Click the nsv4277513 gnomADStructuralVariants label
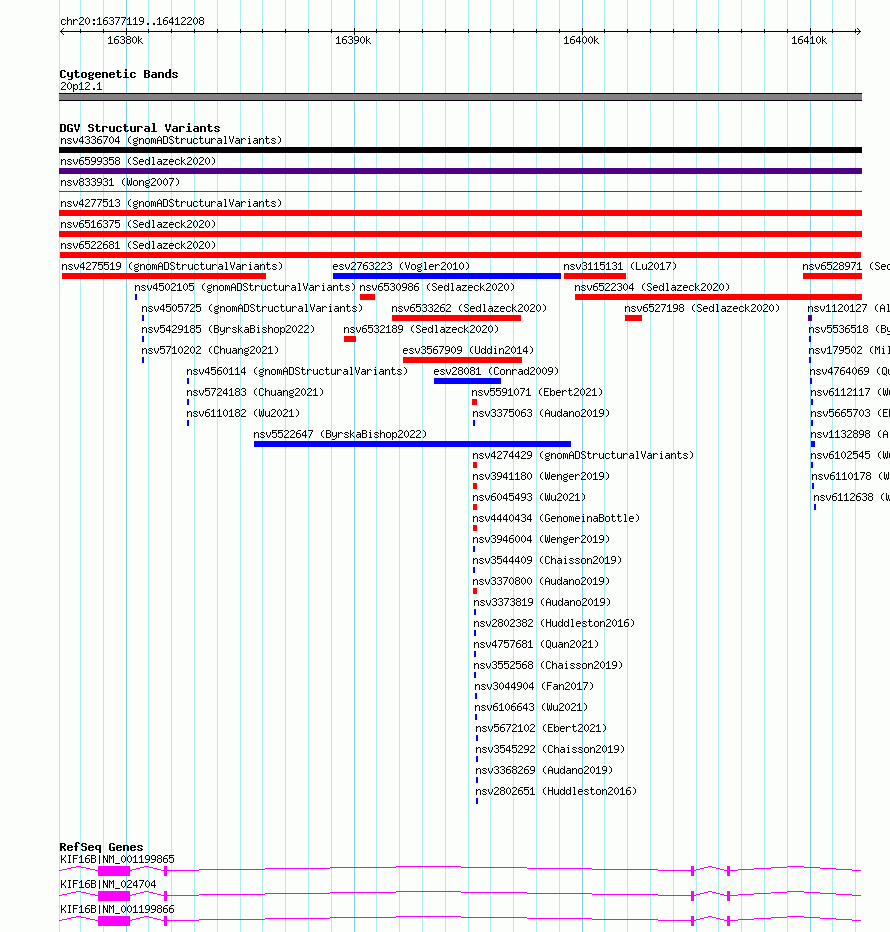 [171, 203]
